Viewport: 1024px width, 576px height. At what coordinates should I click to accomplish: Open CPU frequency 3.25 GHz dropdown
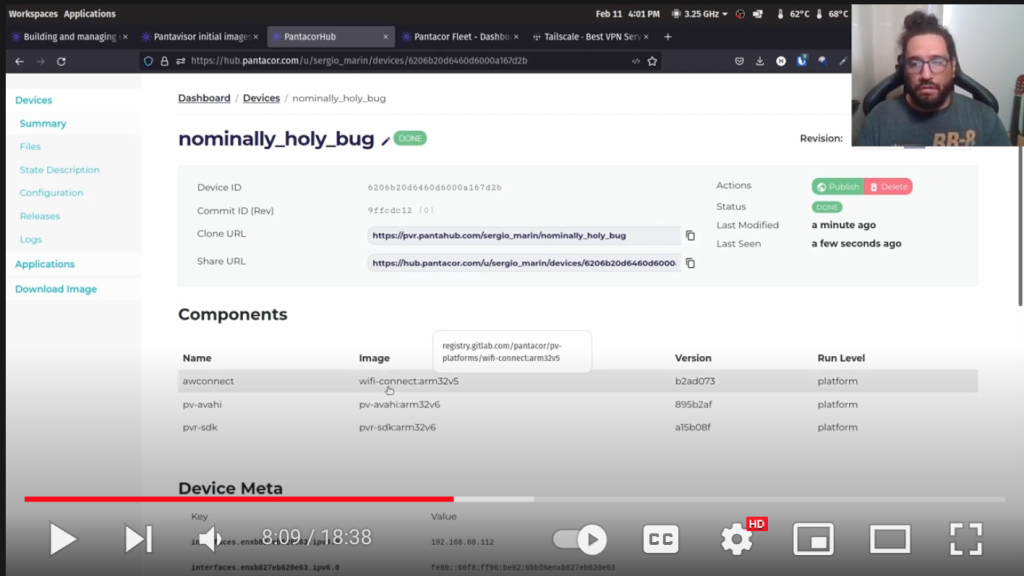[700, 14]
